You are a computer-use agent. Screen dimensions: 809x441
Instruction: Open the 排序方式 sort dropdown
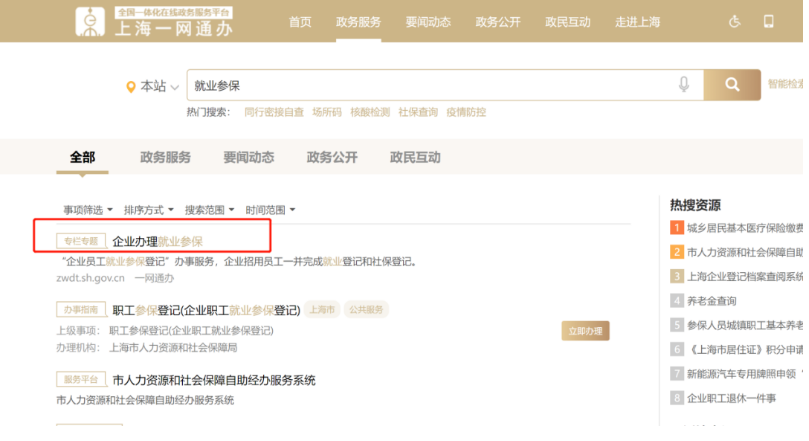click(x=149, y=210)
